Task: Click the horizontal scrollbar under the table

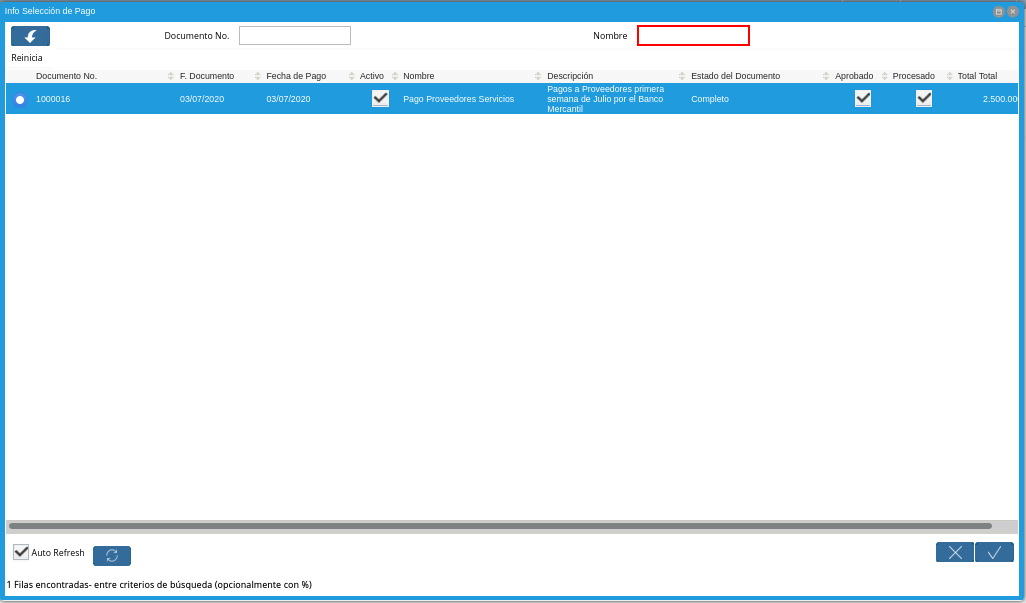Action: coord(500,526)
